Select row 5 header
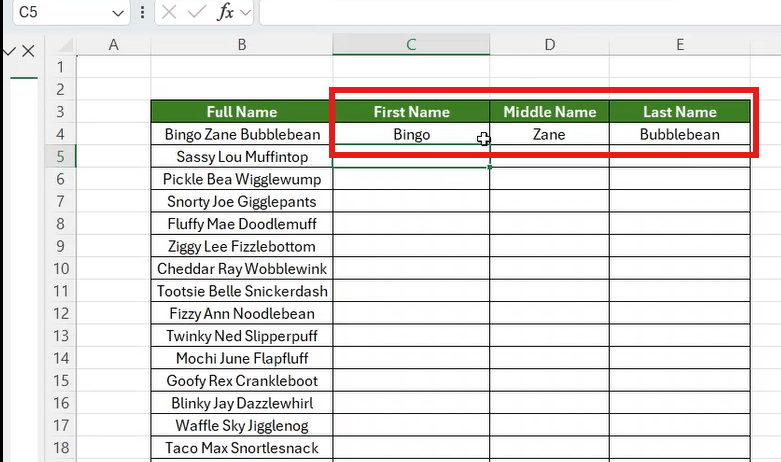 (x=60, y=156)
